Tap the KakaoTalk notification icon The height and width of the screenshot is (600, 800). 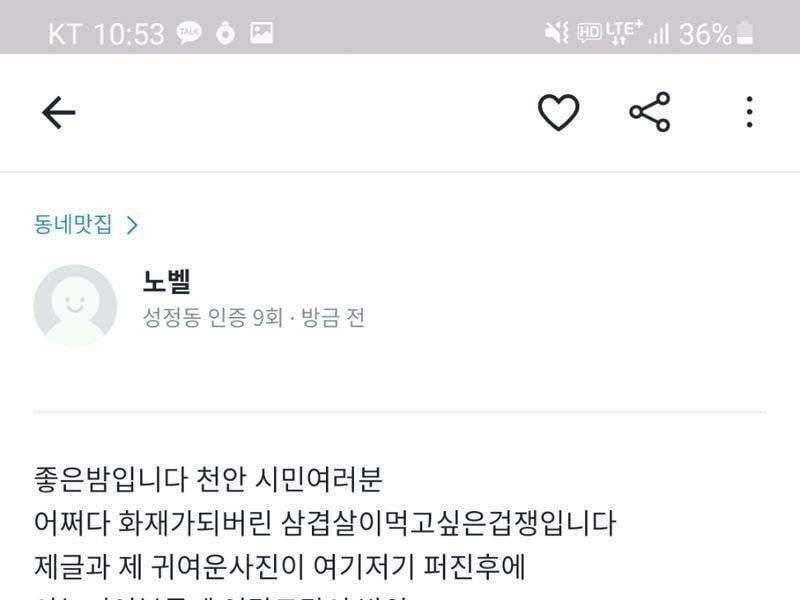pyautogui.click(x=189, y=33)
